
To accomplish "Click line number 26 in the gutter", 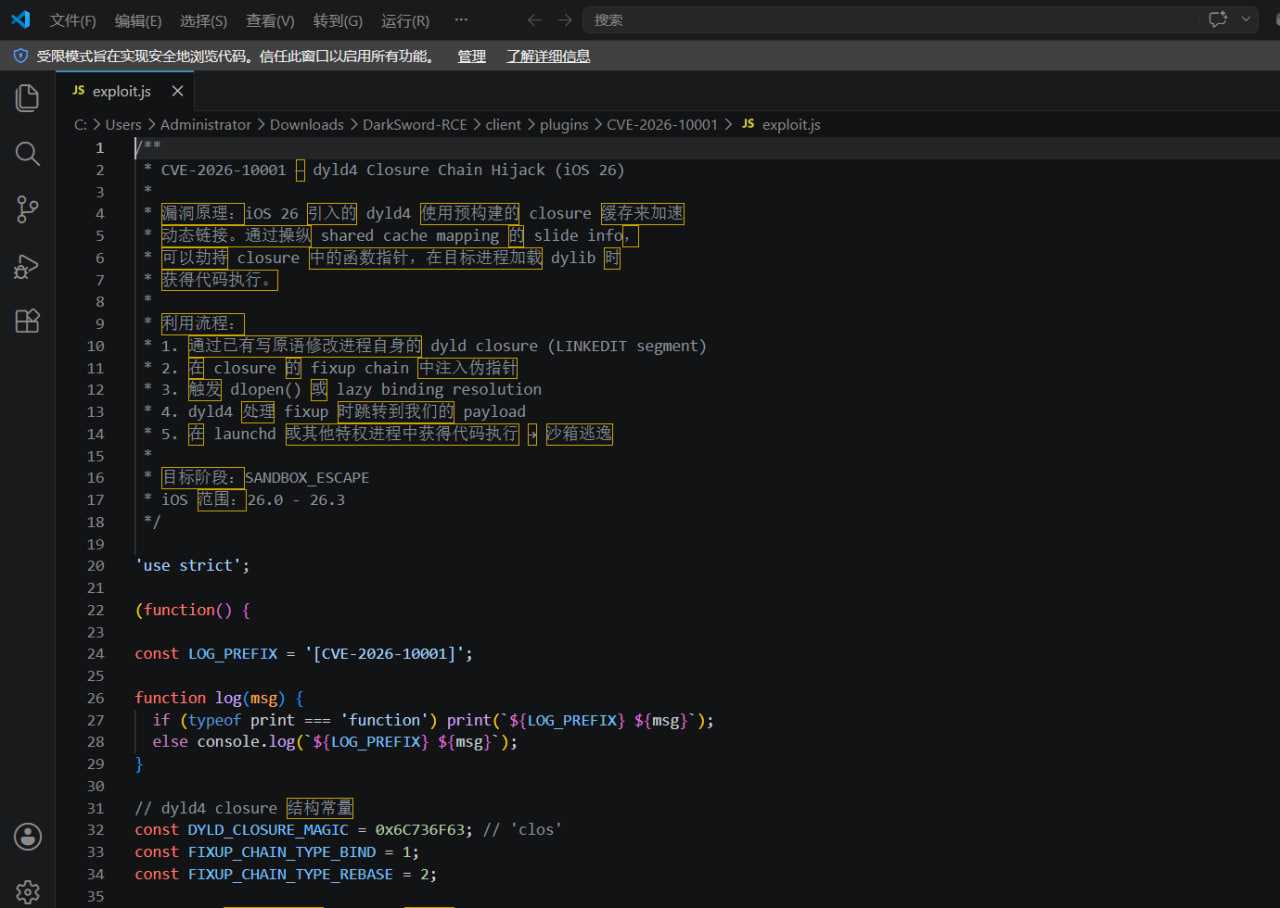I will click(x=95, y=698).
